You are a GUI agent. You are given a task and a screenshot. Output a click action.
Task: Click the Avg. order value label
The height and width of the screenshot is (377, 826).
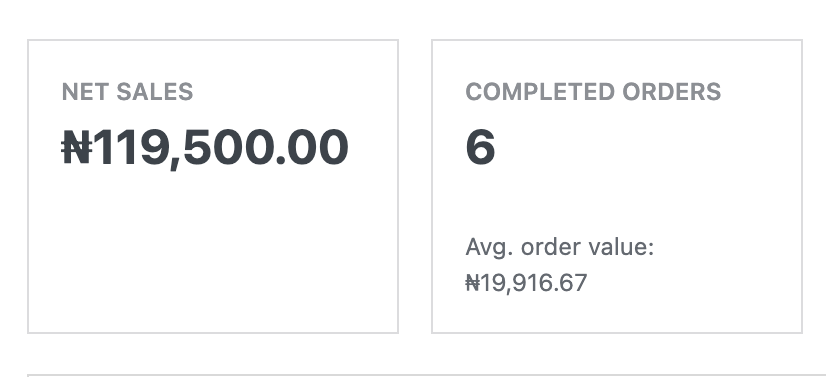tap(559, 247)
